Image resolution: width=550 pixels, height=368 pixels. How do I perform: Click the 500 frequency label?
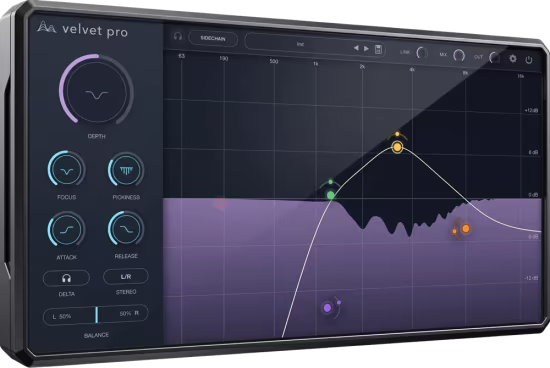pos(274,61)
